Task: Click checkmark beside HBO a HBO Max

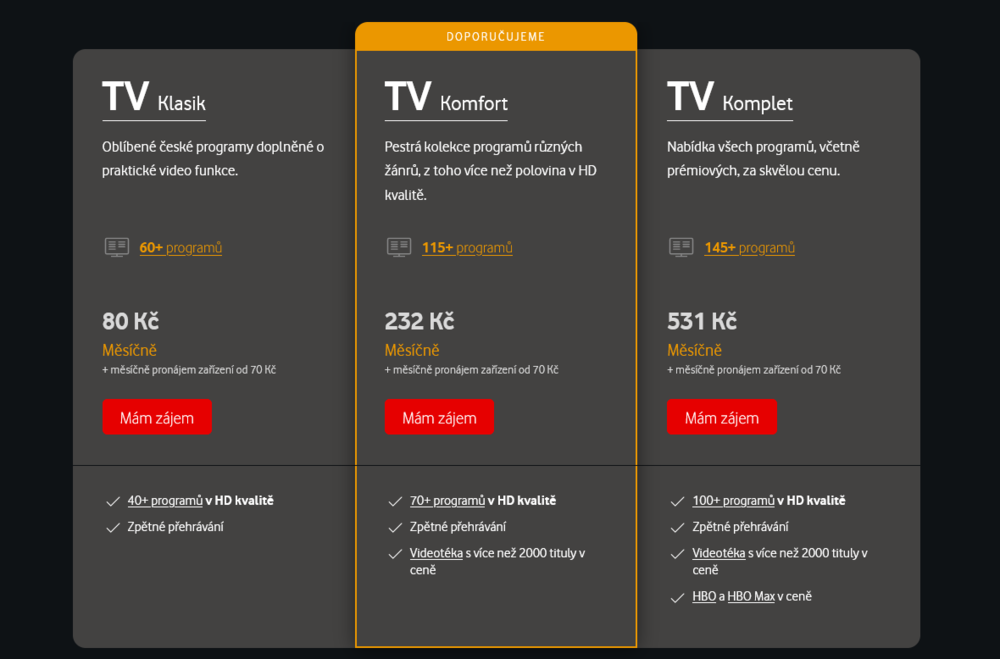Action: 677,598
